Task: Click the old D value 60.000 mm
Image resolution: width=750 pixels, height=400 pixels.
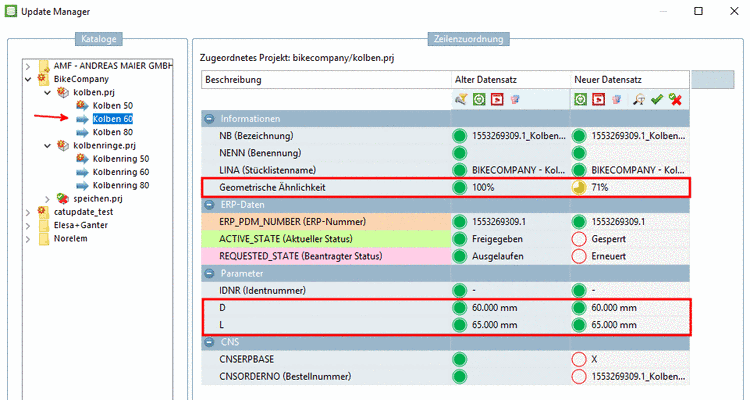Action: pyautogui.click(x=495, y=308)
